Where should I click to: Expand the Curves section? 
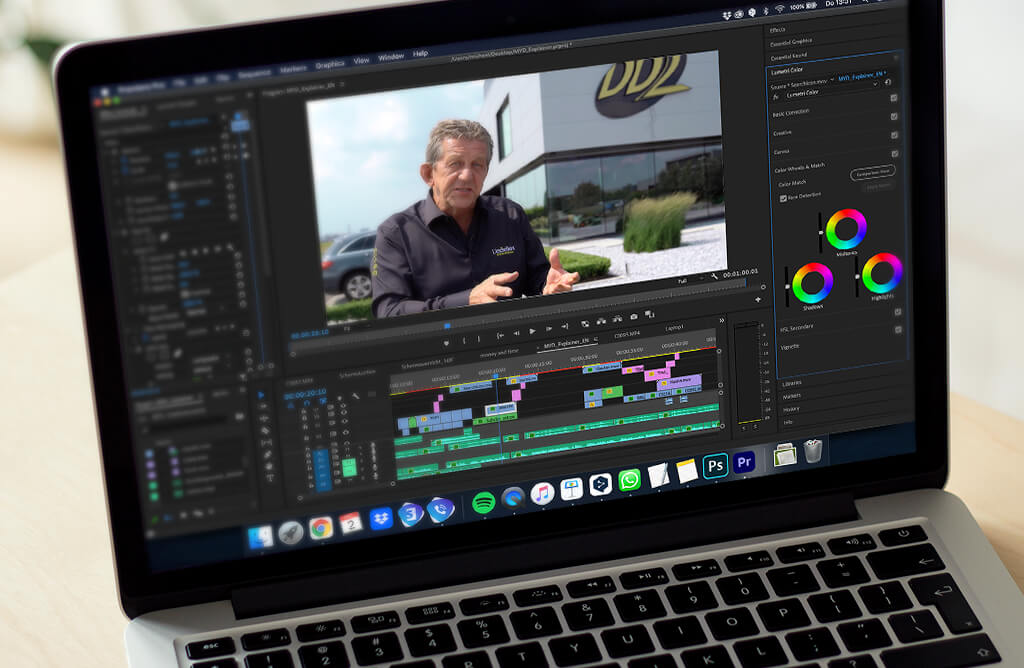(781, 151)
